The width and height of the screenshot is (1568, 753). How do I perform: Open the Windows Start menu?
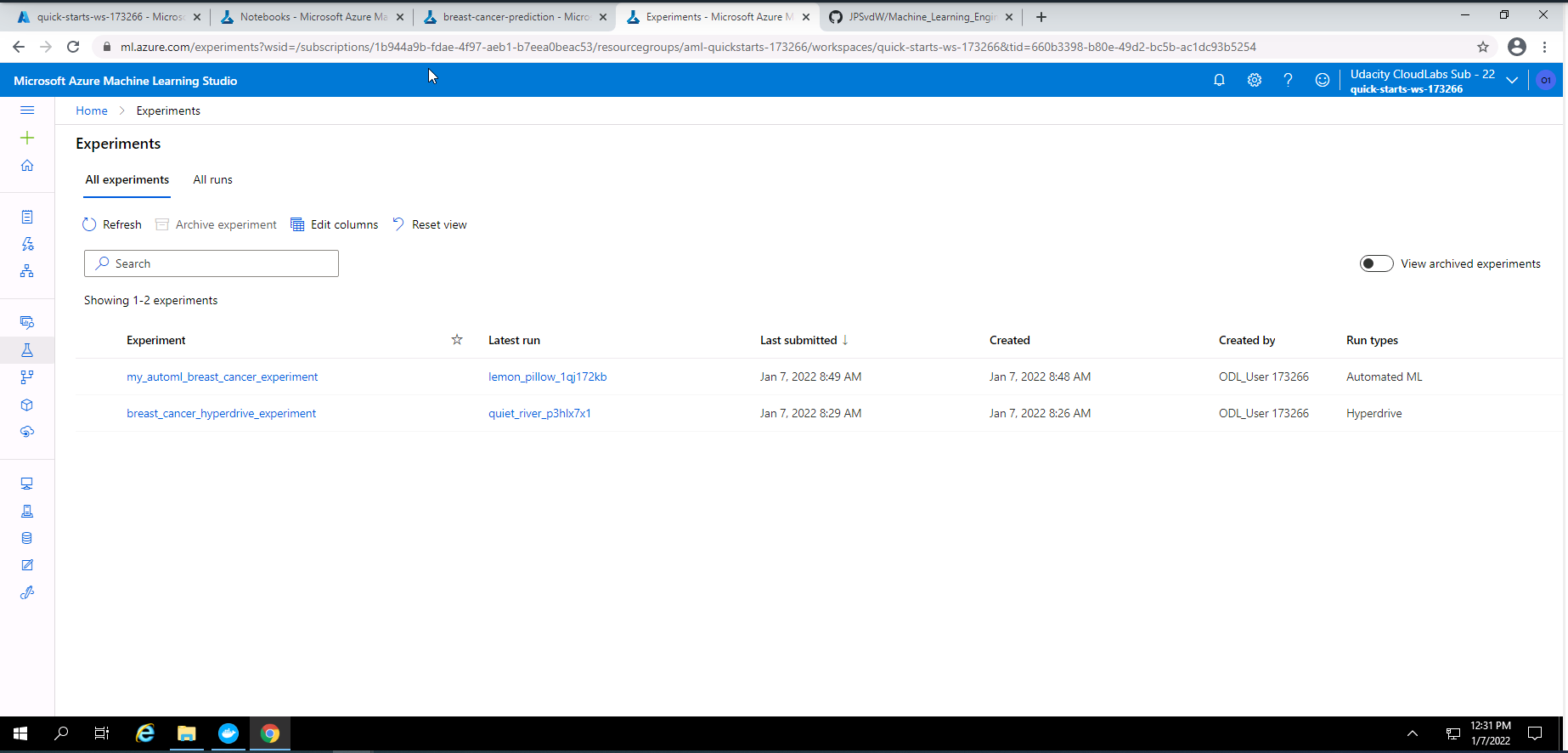(20, 733)
